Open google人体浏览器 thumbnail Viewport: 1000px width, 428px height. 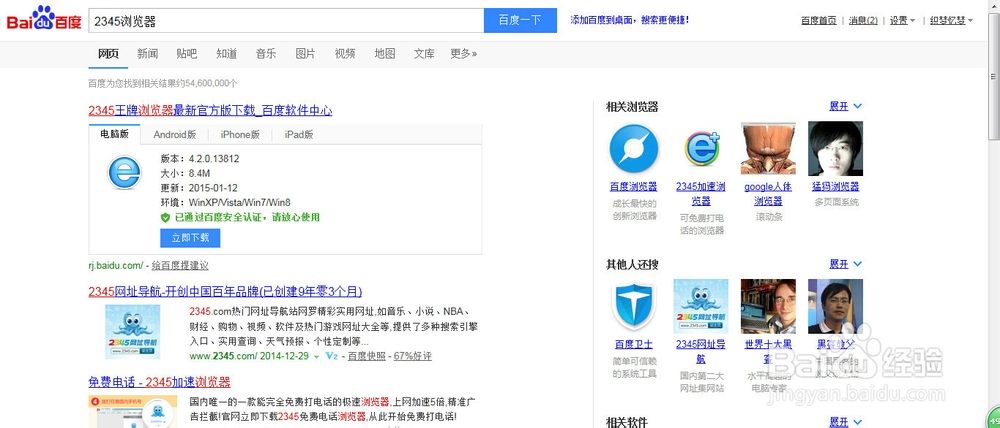click(768, 149)
